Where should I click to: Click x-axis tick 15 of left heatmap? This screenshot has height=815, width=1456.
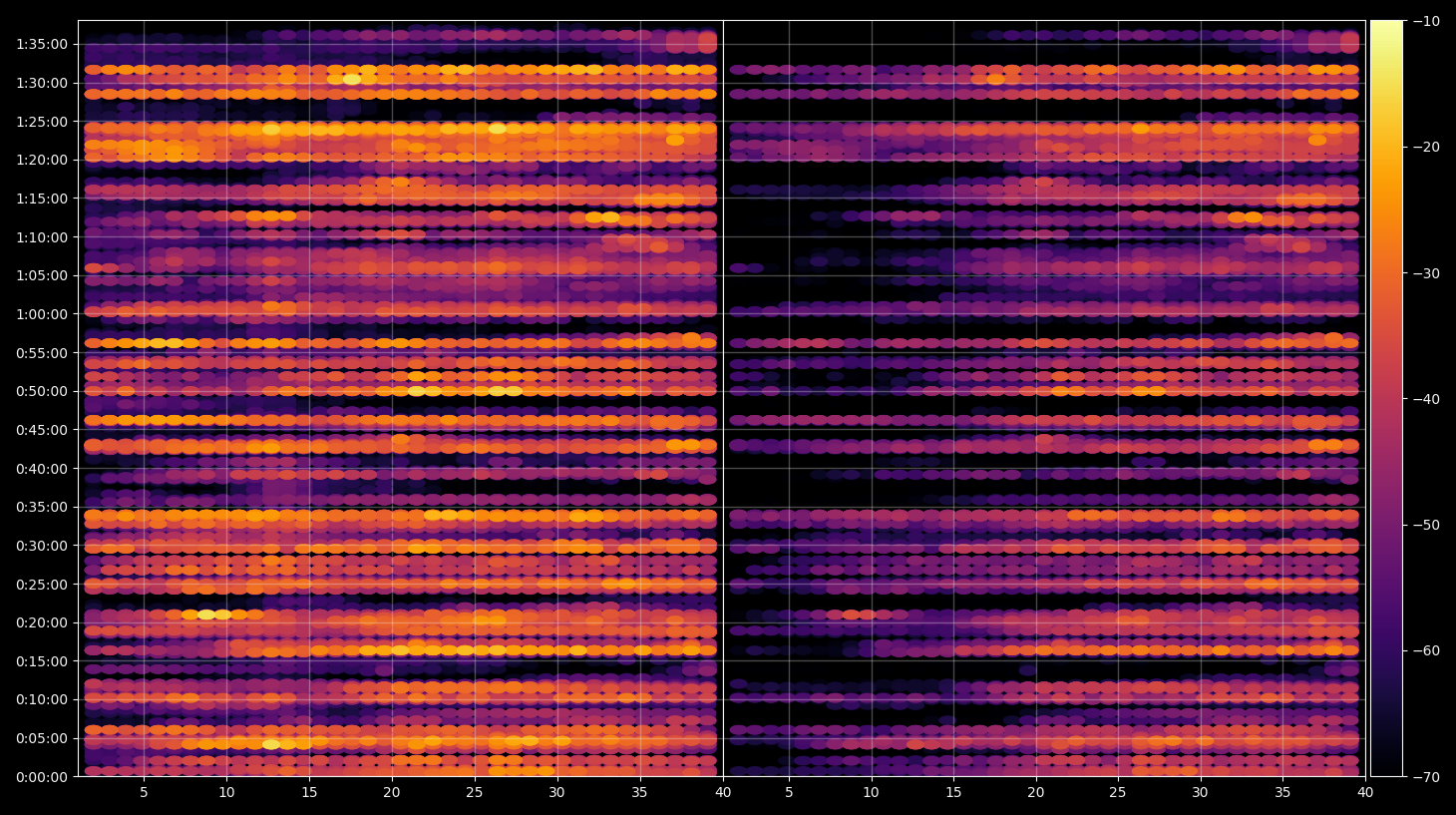pyautogui.click(x=309, y=793)
